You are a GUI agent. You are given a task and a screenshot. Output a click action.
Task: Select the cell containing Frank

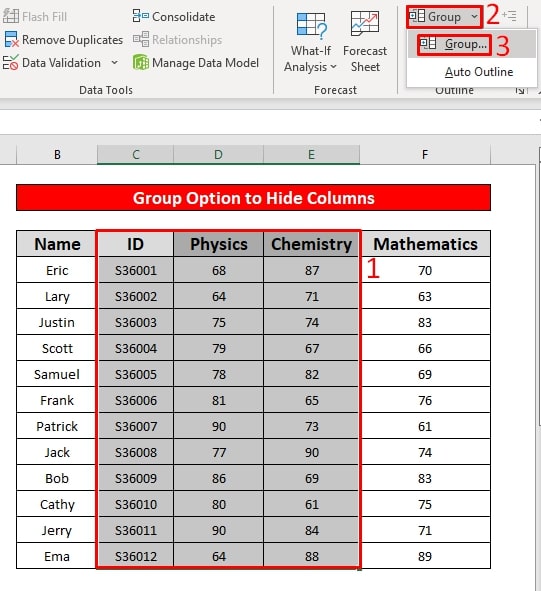[57, 400]
